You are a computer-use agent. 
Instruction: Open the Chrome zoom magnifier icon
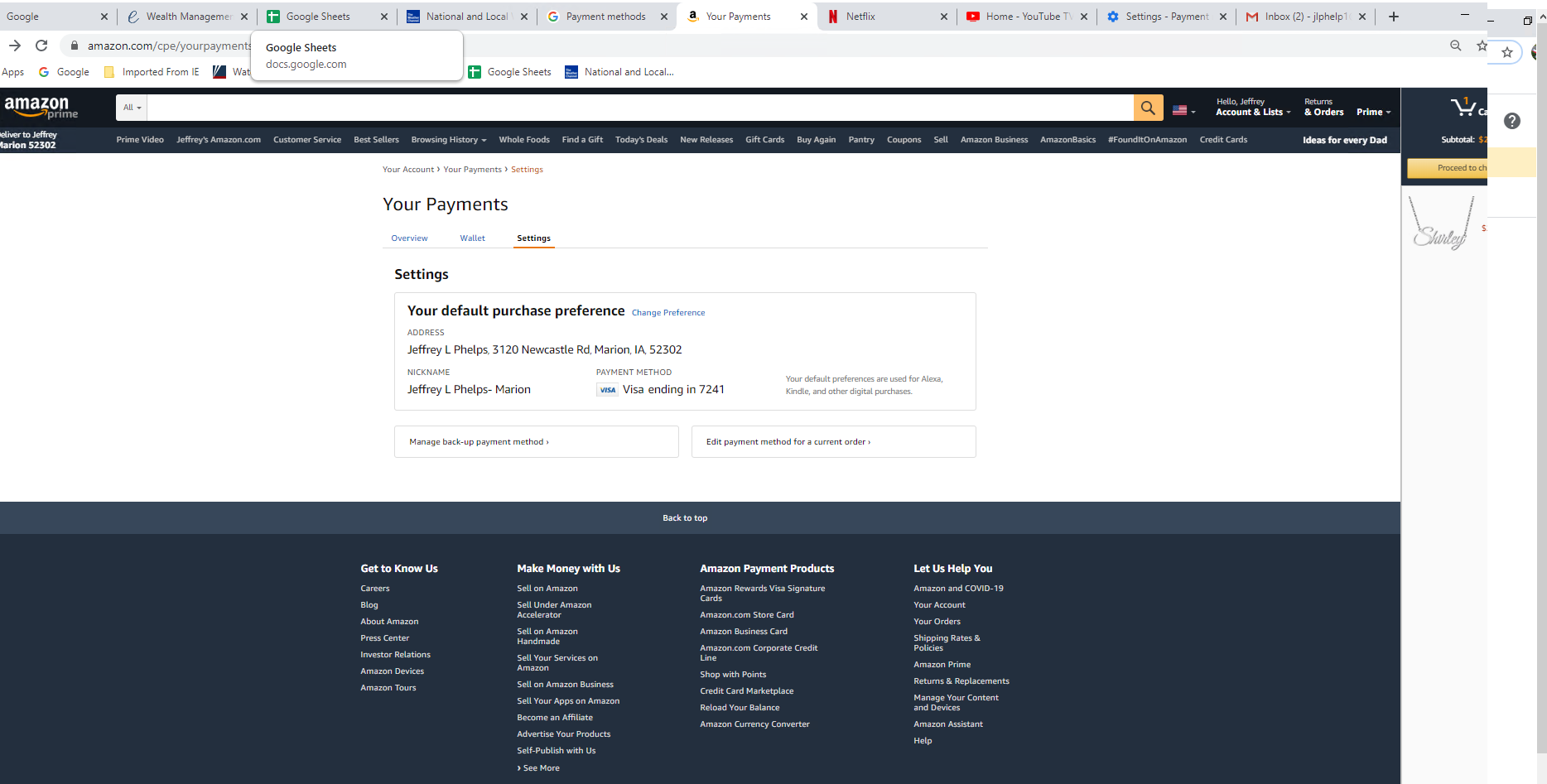tap(1455, 46)
